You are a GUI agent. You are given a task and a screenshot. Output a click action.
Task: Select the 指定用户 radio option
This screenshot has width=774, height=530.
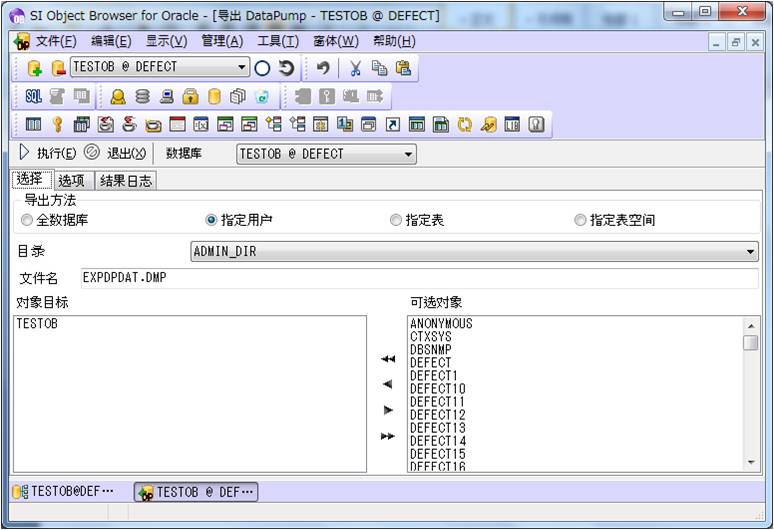pos(239,220)
